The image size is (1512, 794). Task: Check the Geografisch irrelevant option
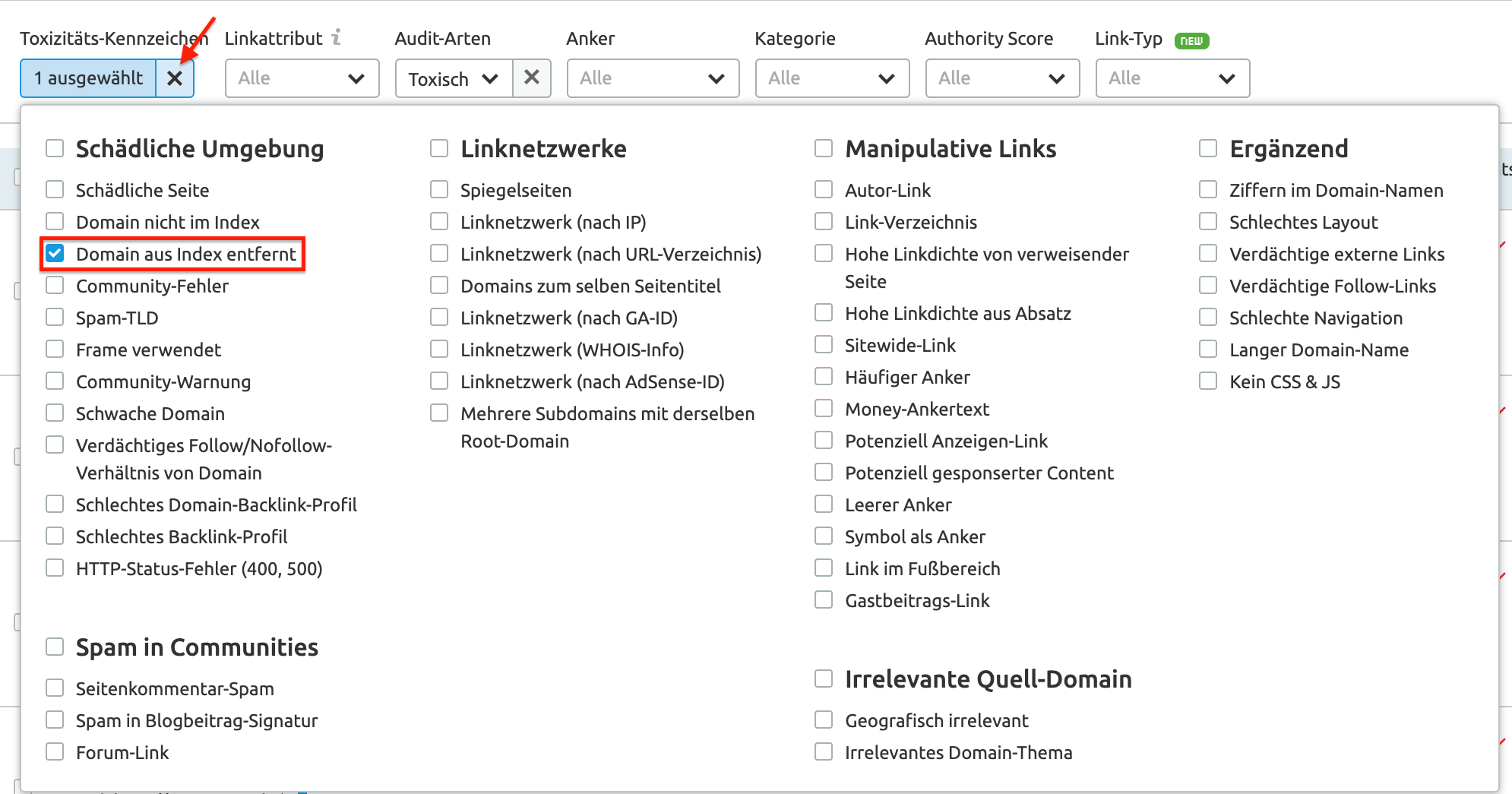coord(823,719)
